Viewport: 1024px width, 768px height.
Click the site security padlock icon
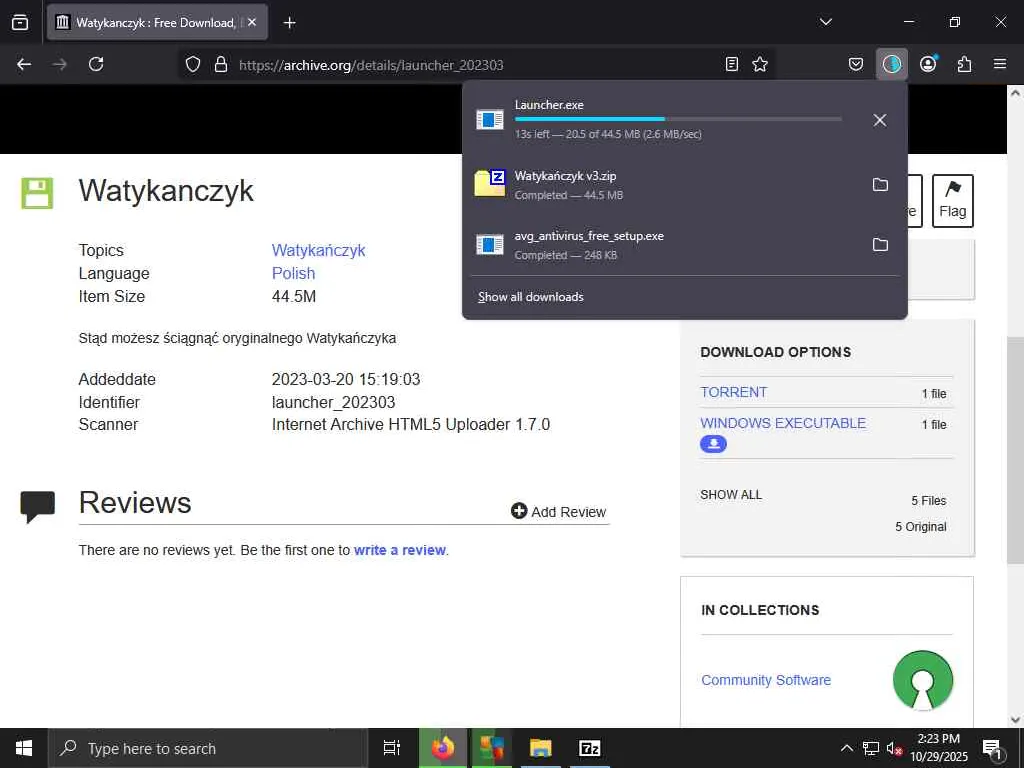(x=221, y=64)
